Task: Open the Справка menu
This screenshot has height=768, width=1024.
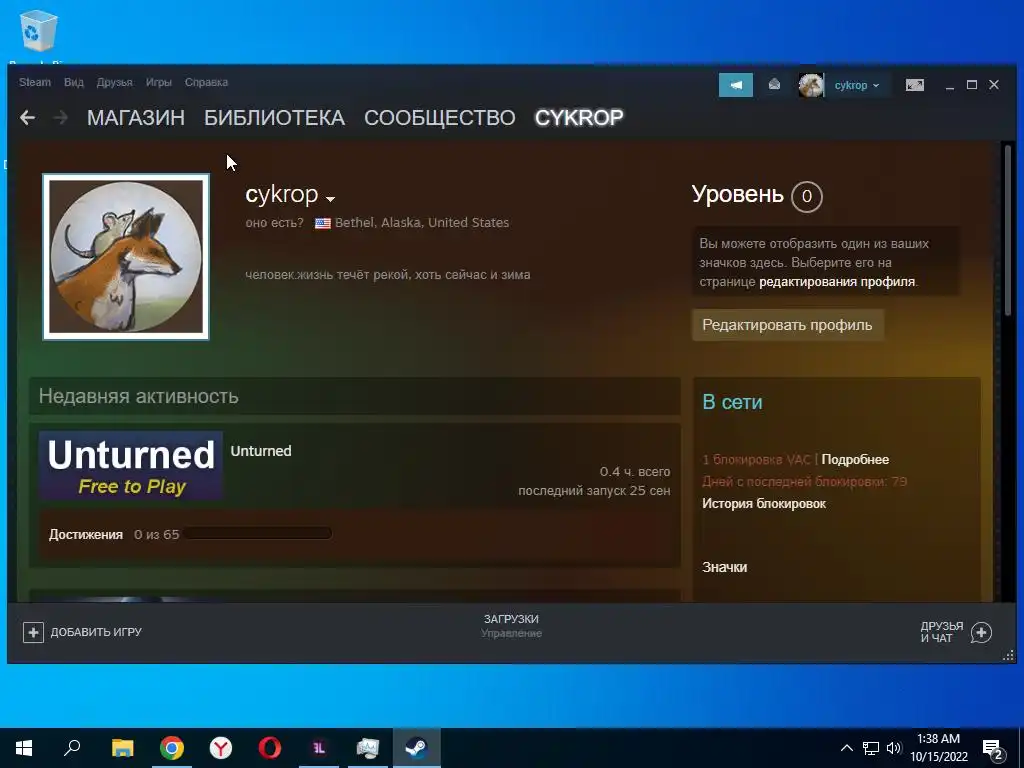Action: 206,82
